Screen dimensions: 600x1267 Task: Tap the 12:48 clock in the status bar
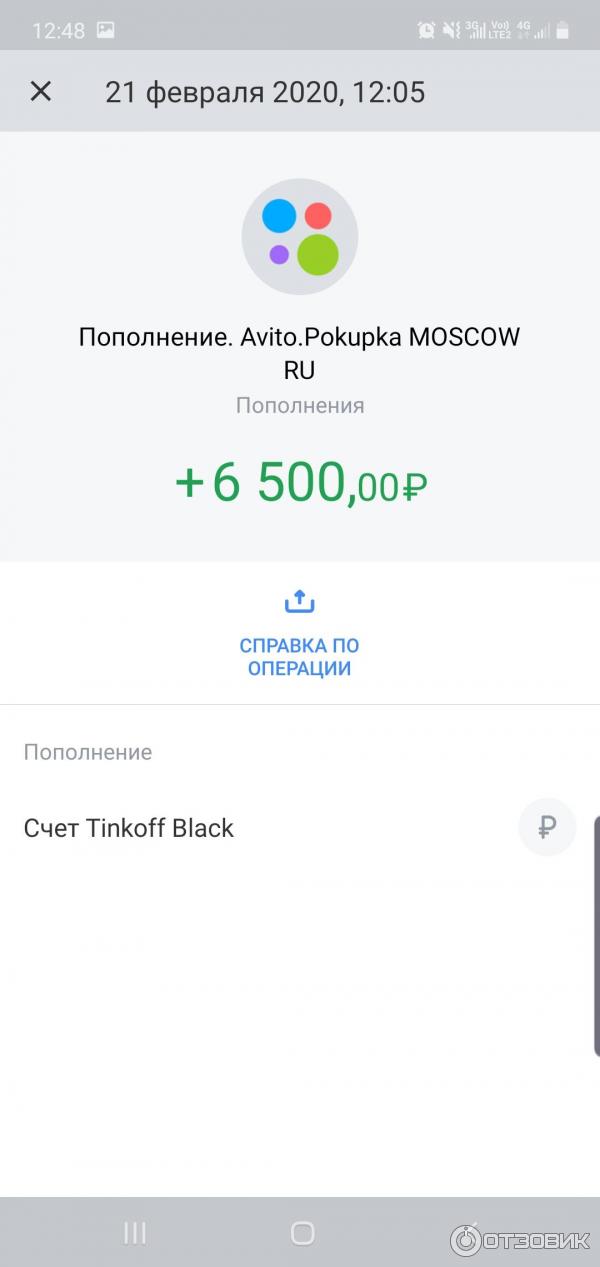pyautogui.click(x=58, y=30)
